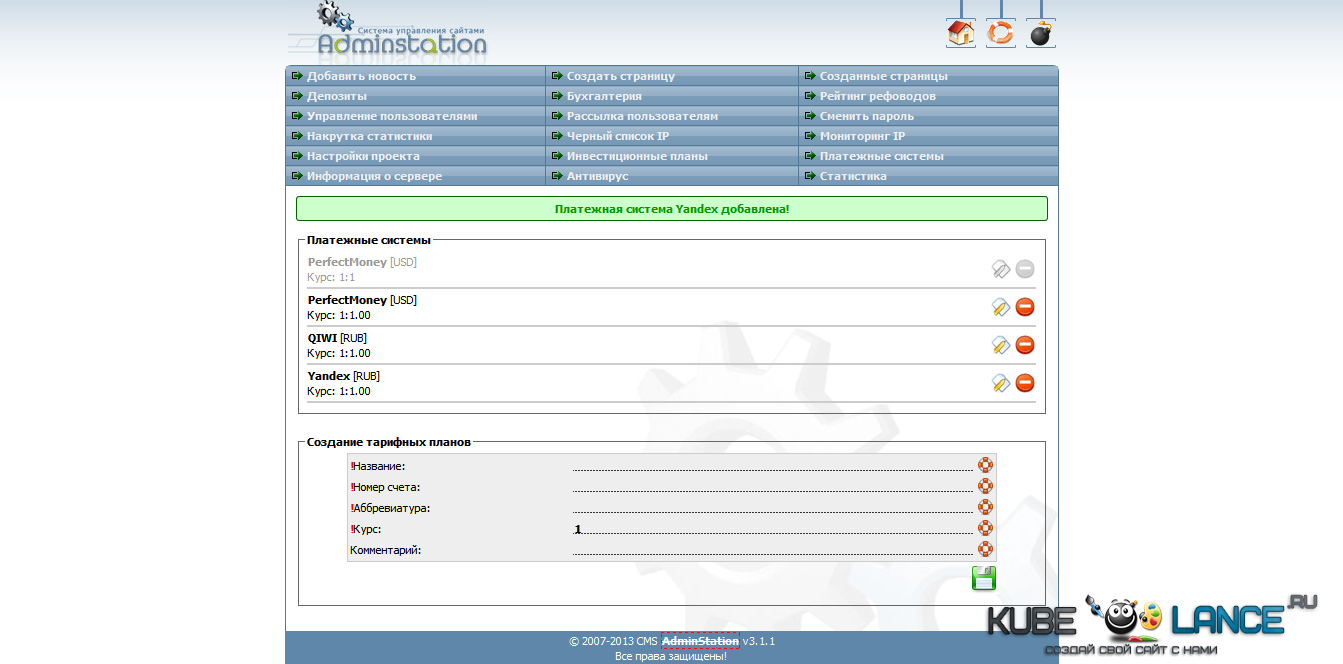The width and height of the screenshot is (1343, 664).
Task: Delete the Yandex payment system
Action: click(1025, 383)
